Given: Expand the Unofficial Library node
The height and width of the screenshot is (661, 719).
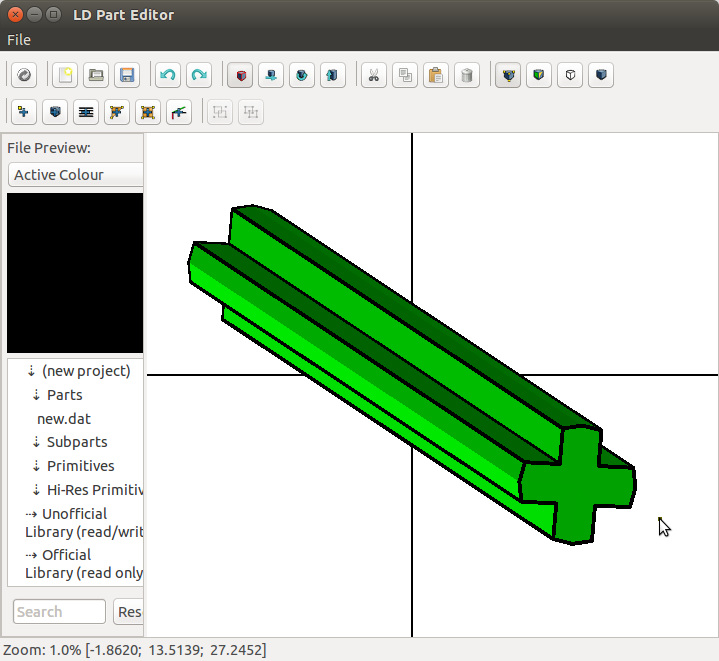Looking at the screenshot, I should pos(31,514).
